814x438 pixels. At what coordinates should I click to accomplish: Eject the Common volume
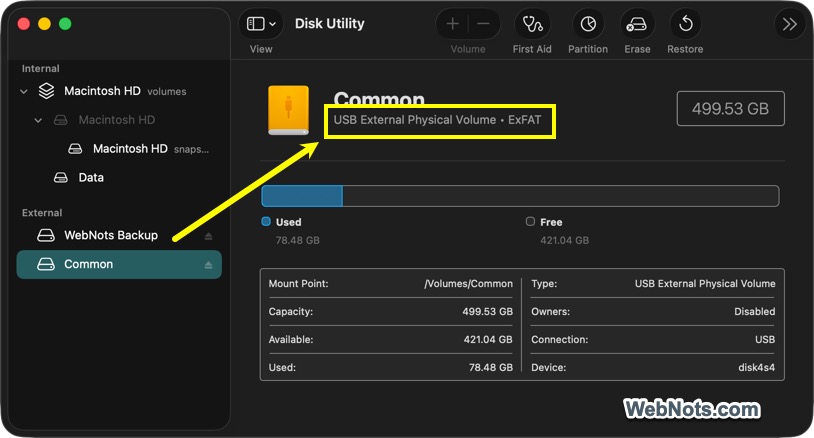[208, 265]
